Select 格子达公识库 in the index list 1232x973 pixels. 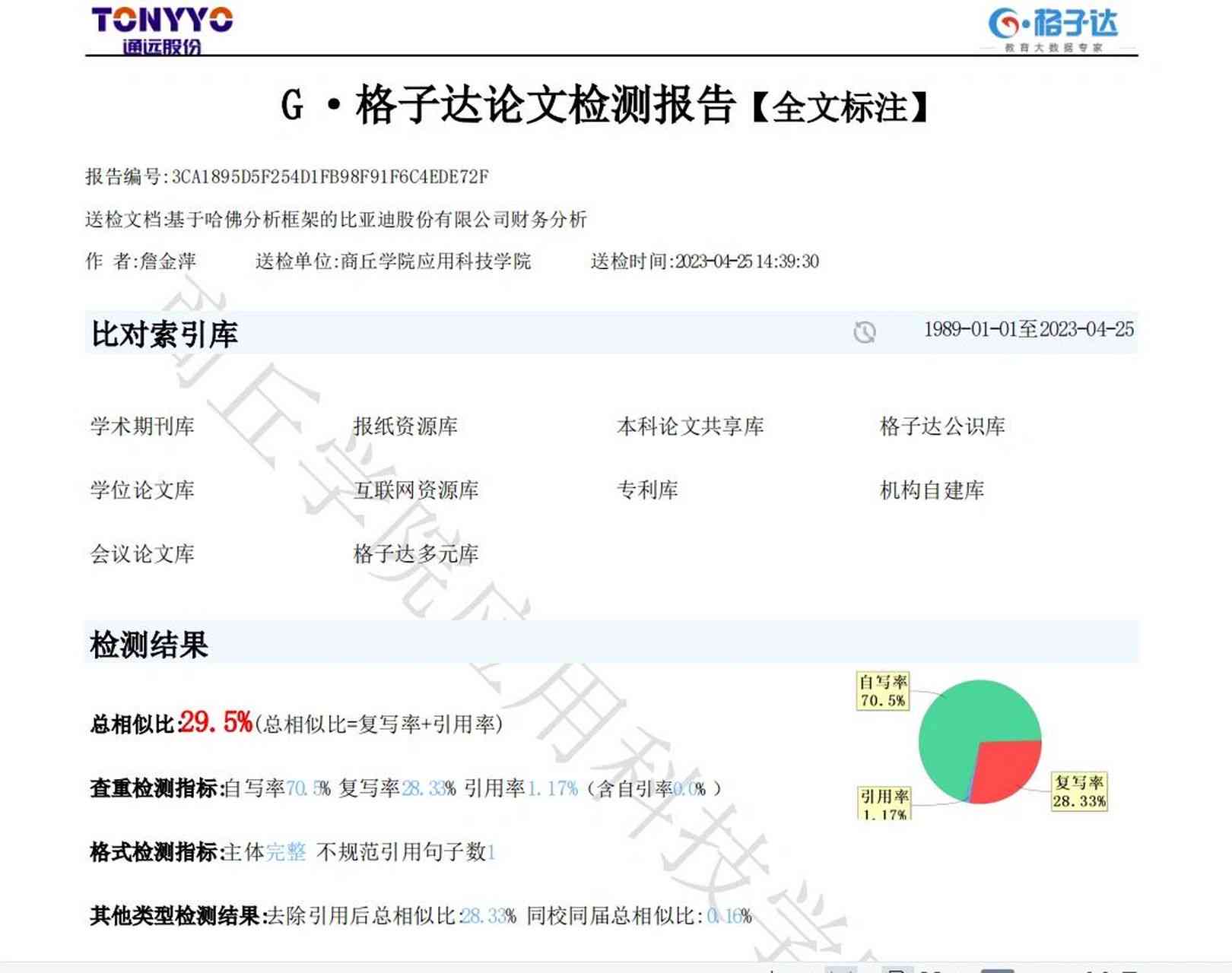(942, 426)
